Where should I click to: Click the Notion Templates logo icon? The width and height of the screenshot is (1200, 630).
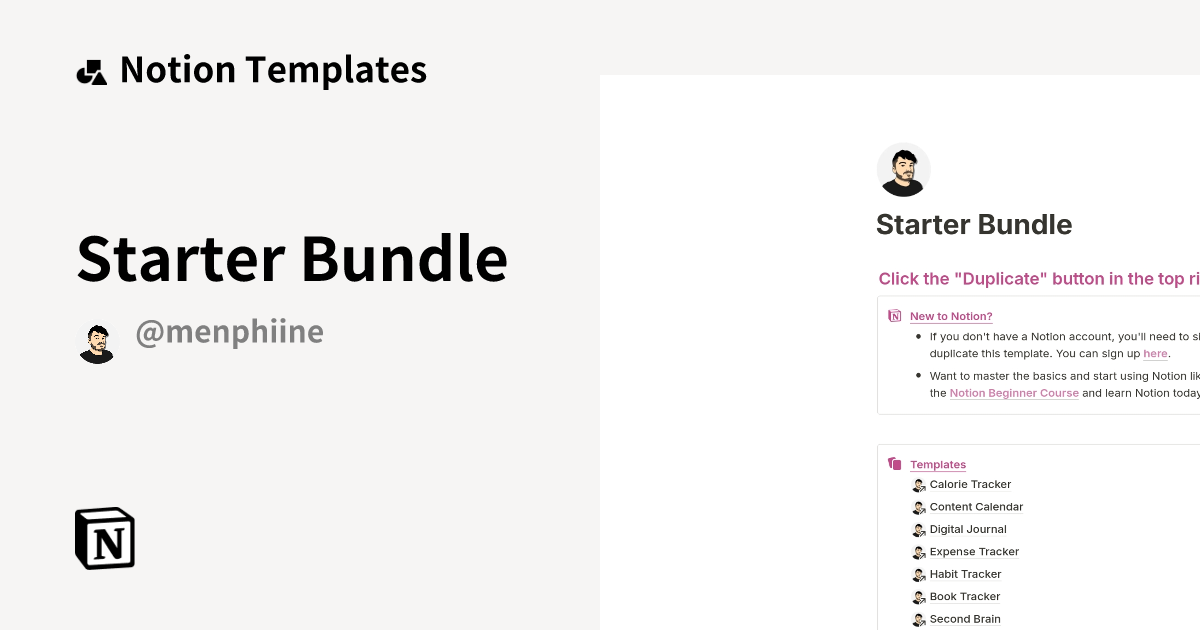click(x=92, y=69)
